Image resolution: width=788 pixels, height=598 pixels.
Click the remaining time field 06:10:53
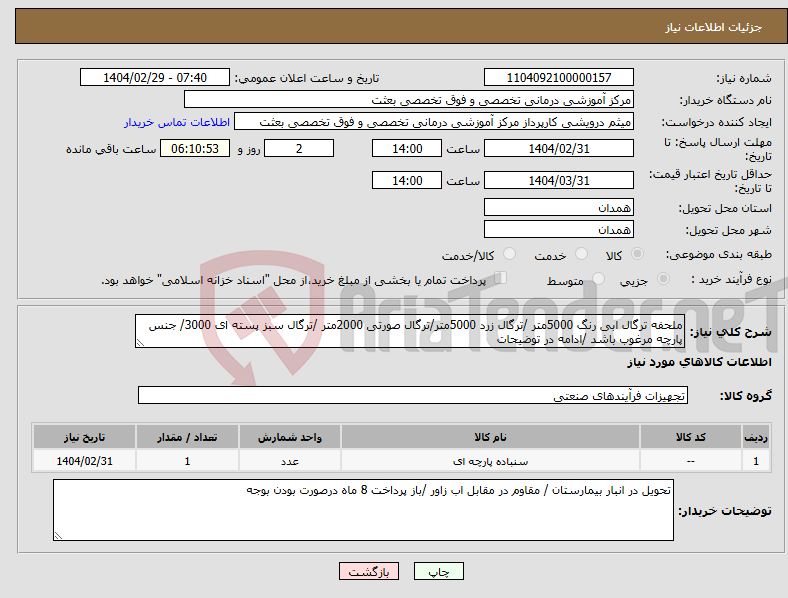coord(195,148)
